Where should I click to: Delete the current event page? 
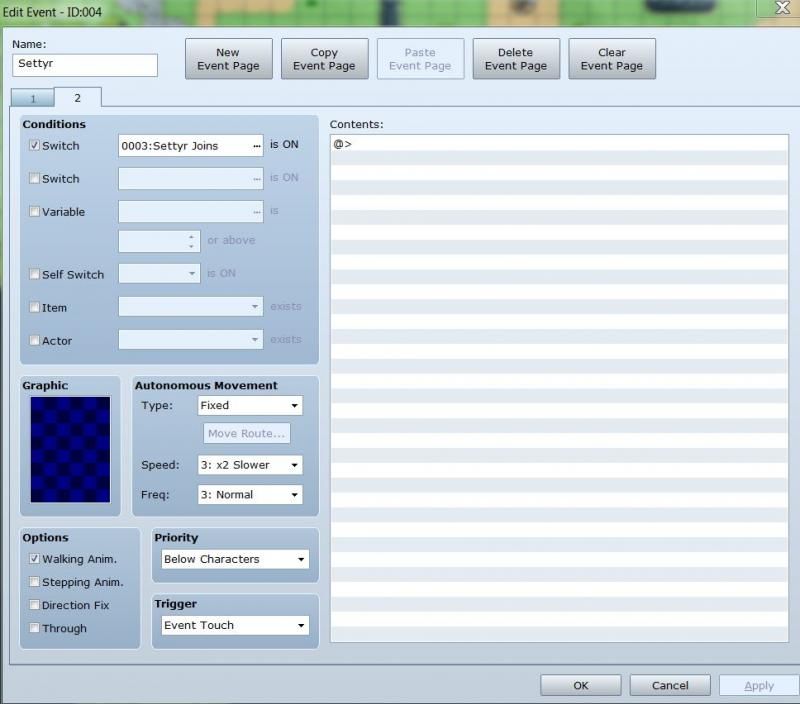coord(515,59)
